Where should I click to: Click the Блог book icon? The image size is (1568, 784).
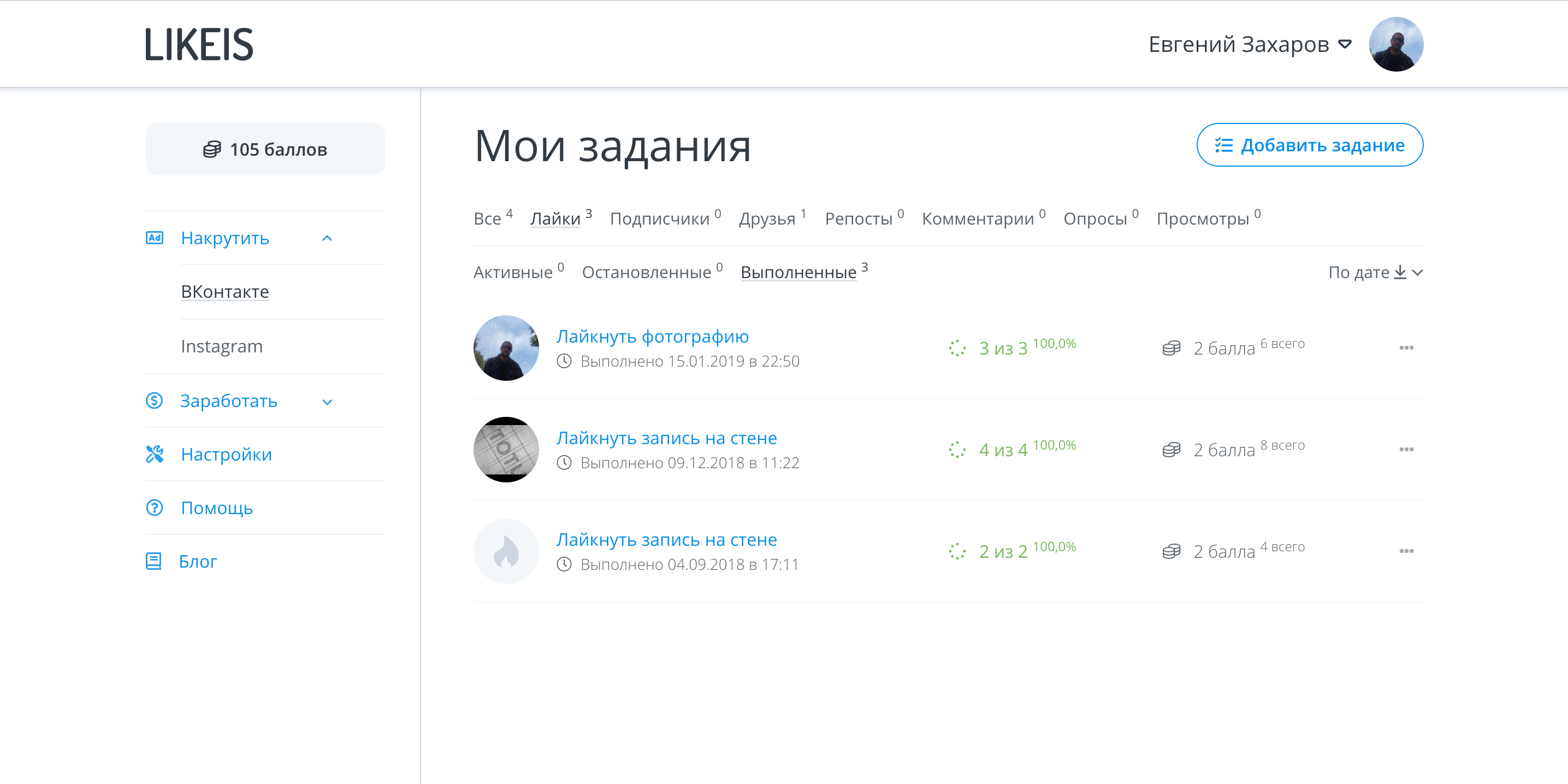(153, 561)
